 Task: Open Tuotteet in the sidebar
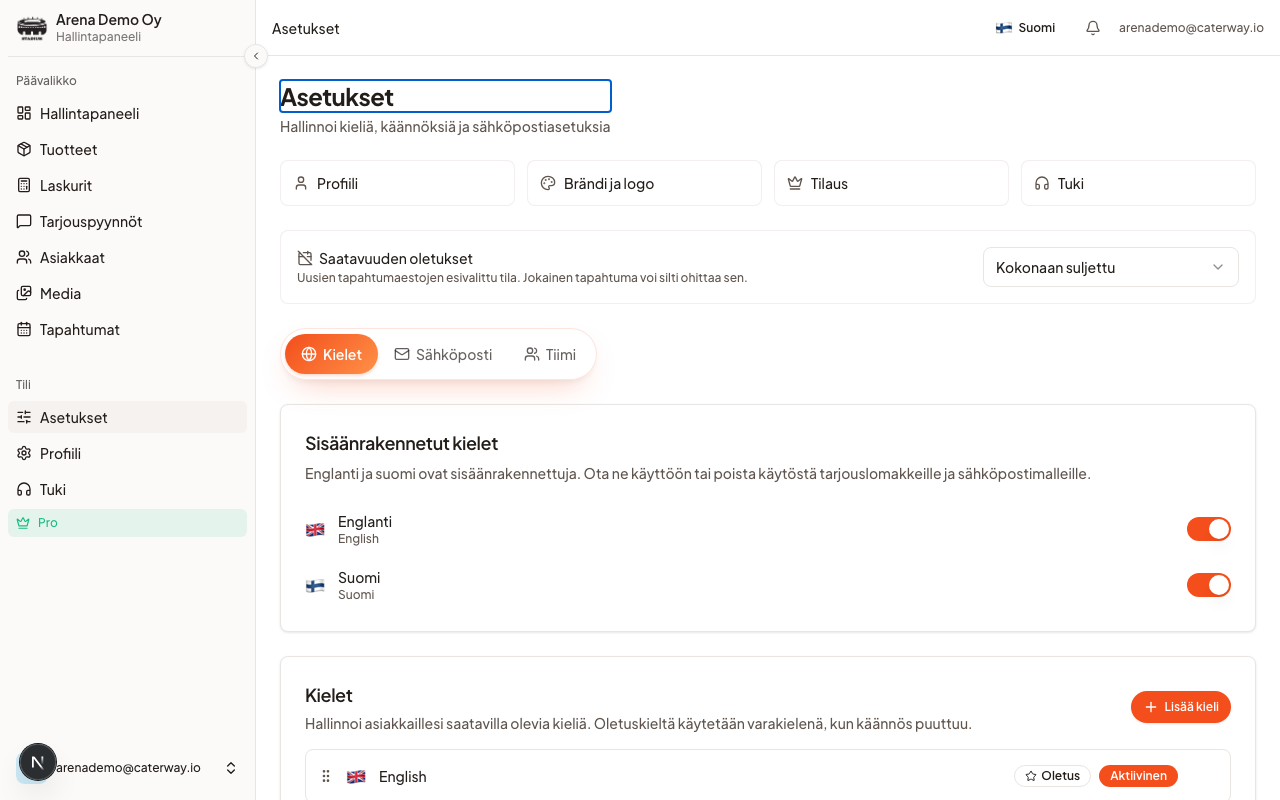pyautogui.click(x=127, y=150)
